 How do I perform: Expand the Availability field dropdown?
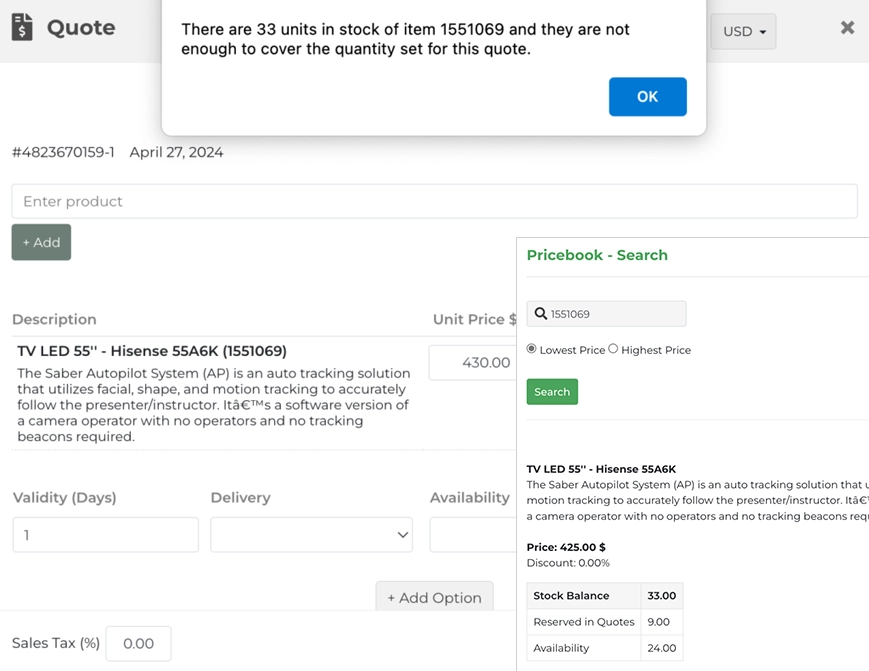pos(471,534)
